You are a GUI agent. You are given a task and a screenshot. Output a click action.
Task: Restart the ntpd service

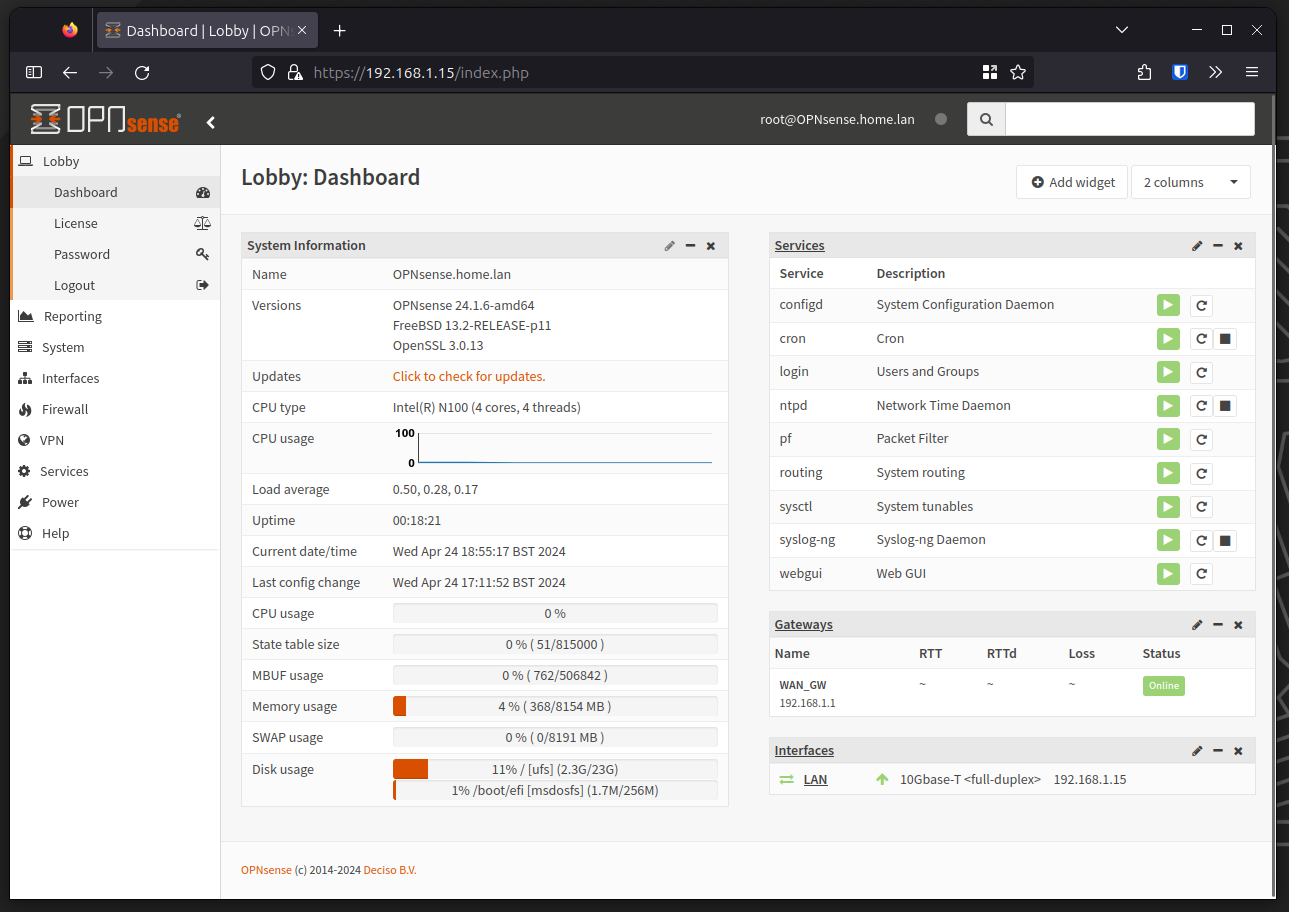pos(1201,406)
